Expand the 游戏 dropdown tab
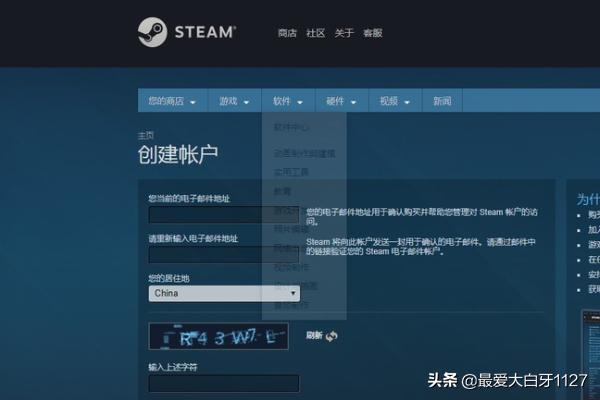 point(234,101)
